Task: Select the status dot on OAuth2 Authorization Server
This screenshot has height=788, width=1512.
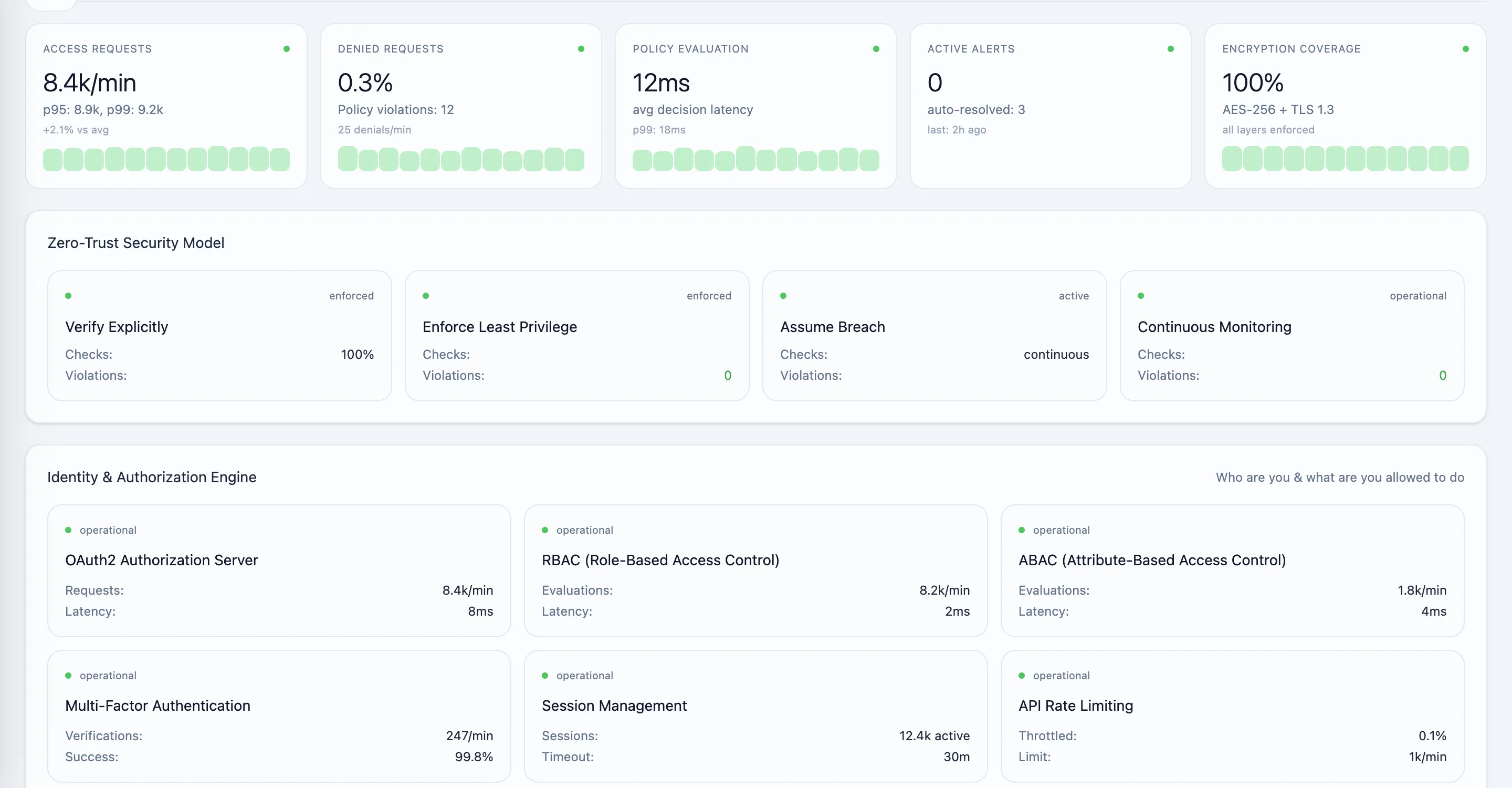Action: pos(68,529)
